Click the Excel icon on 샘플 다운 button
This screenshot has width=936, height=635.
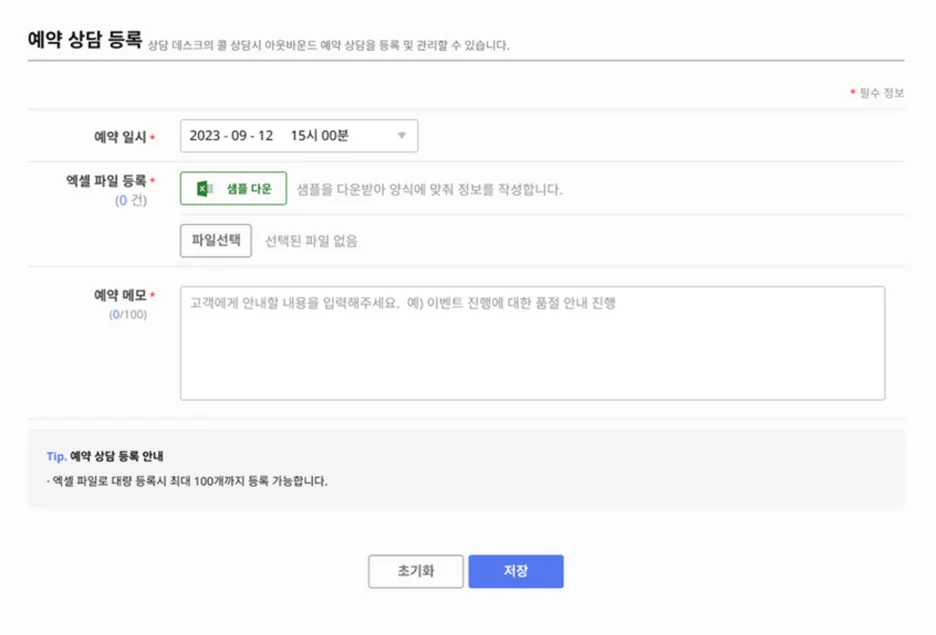pos(205,188)
